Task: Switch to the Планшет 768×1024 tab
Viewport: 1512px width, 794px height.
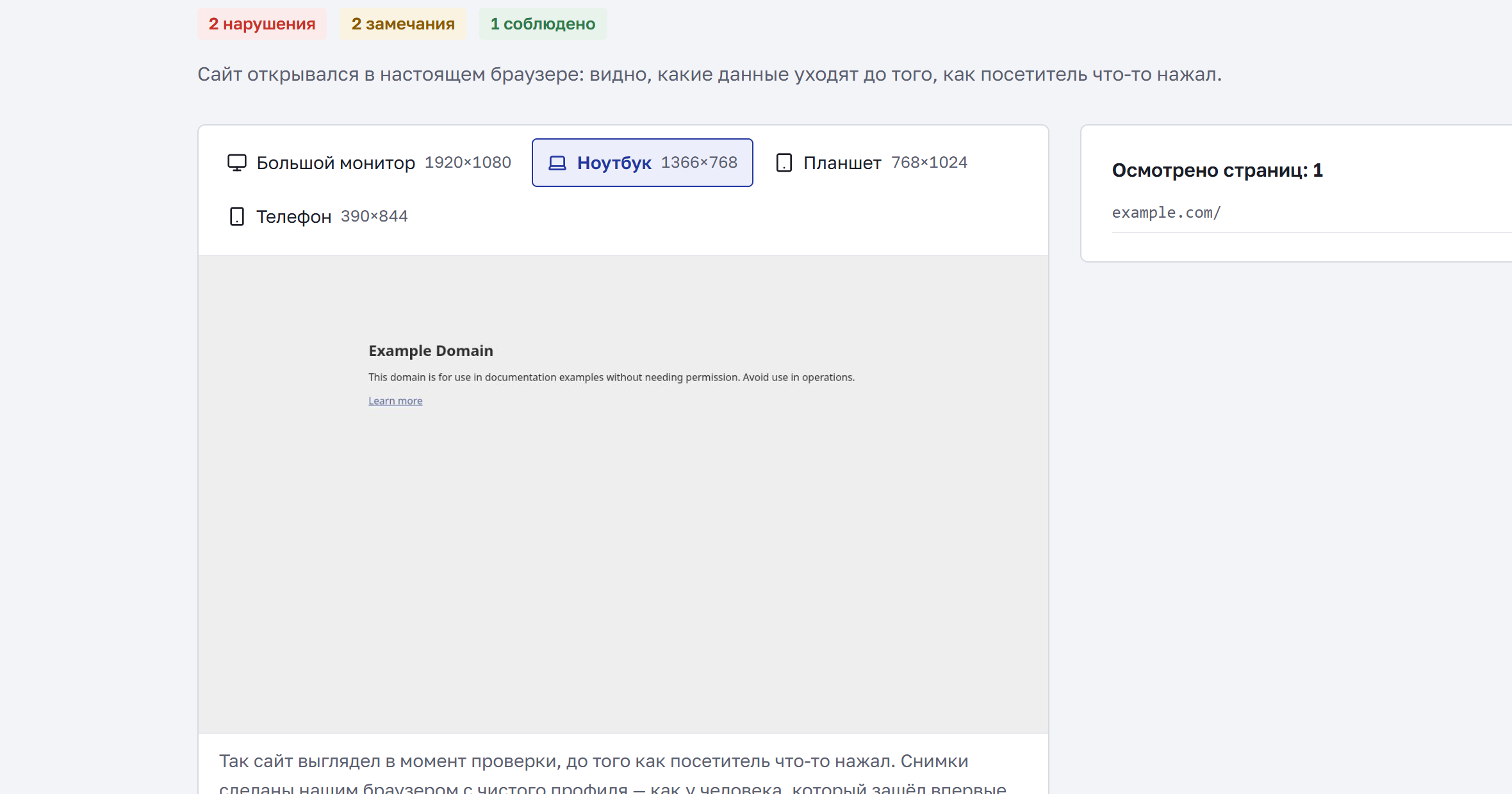Action: (x=871, y=163)
